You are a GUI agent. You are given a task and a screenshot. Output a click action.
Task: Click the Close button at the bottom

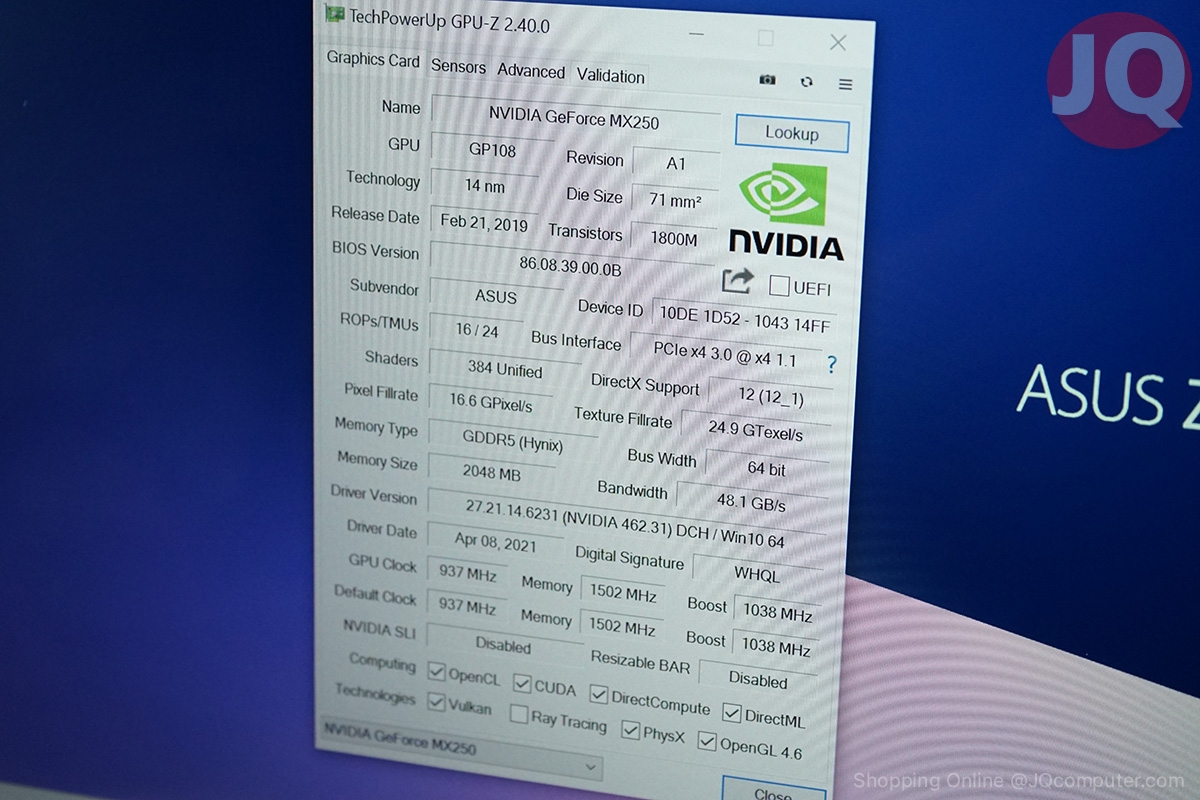point(773,790)
